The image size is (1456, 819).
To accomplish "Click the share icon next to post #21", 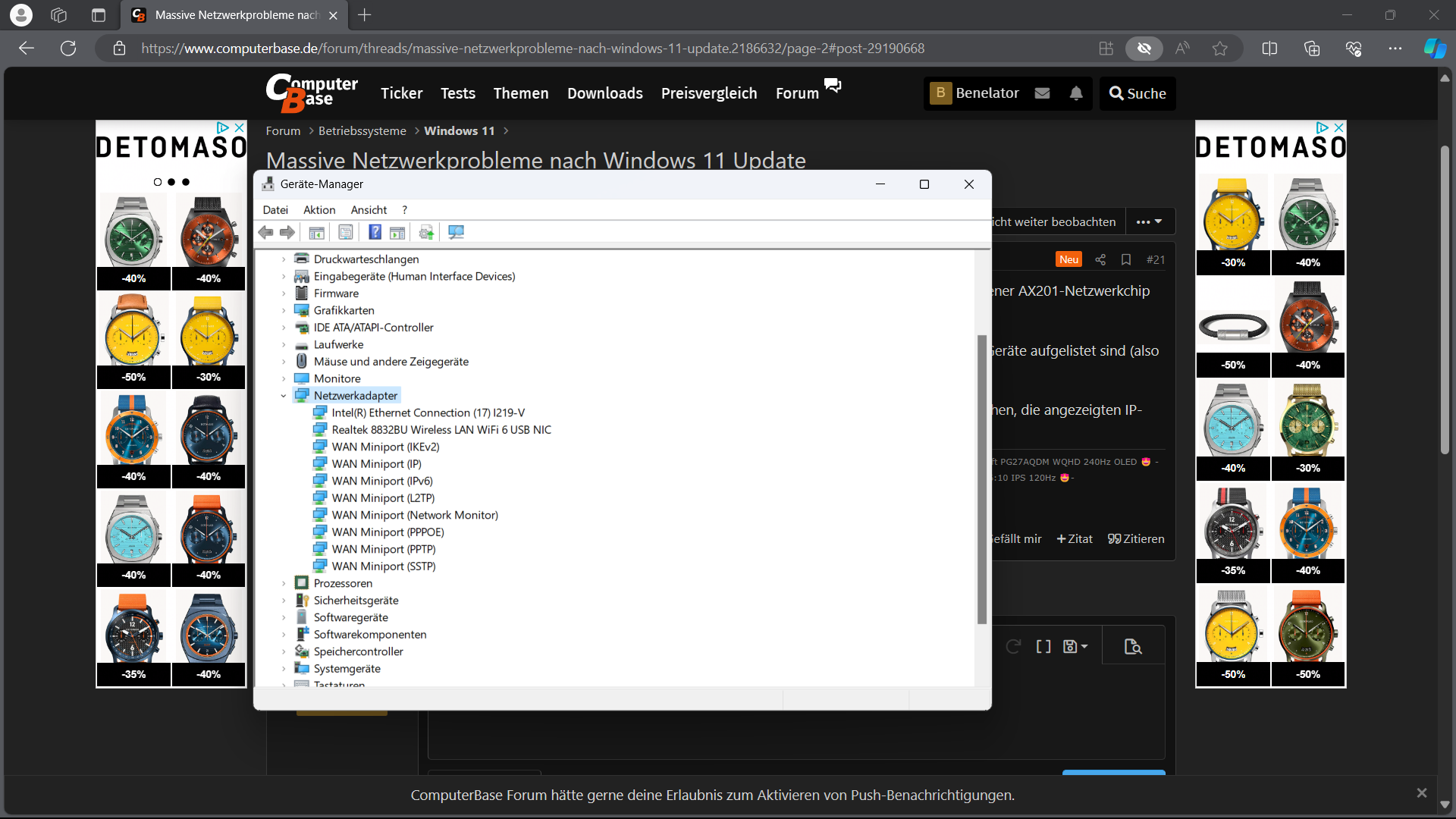I will [1100, 259].
